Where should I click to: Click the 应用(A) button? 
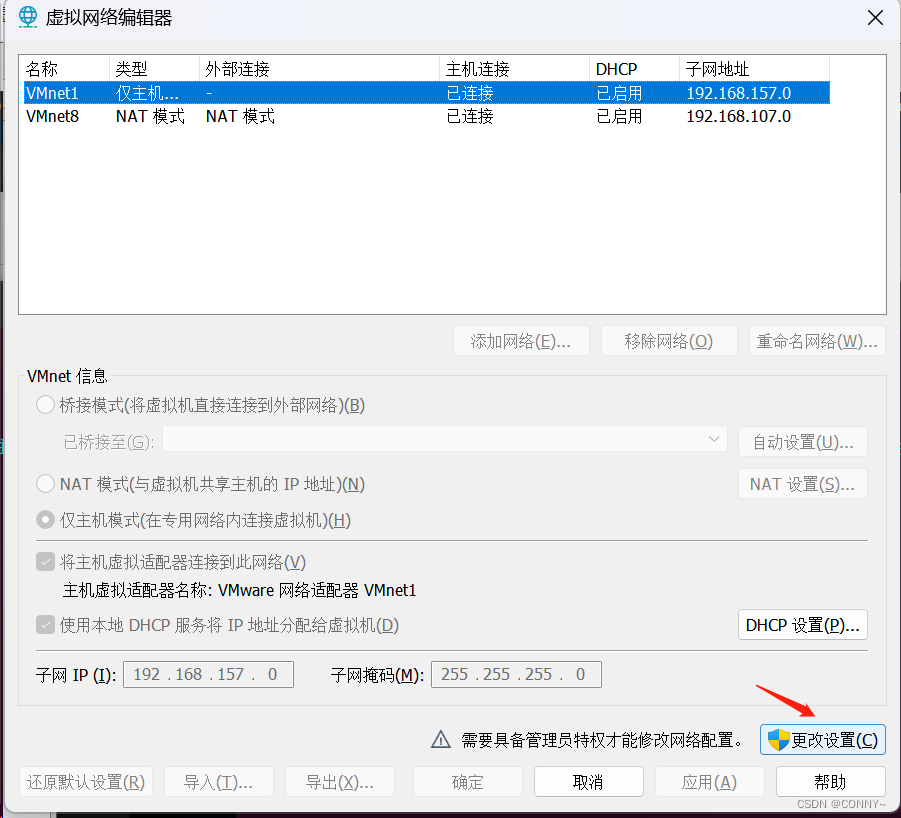click(x=710, y=782)
